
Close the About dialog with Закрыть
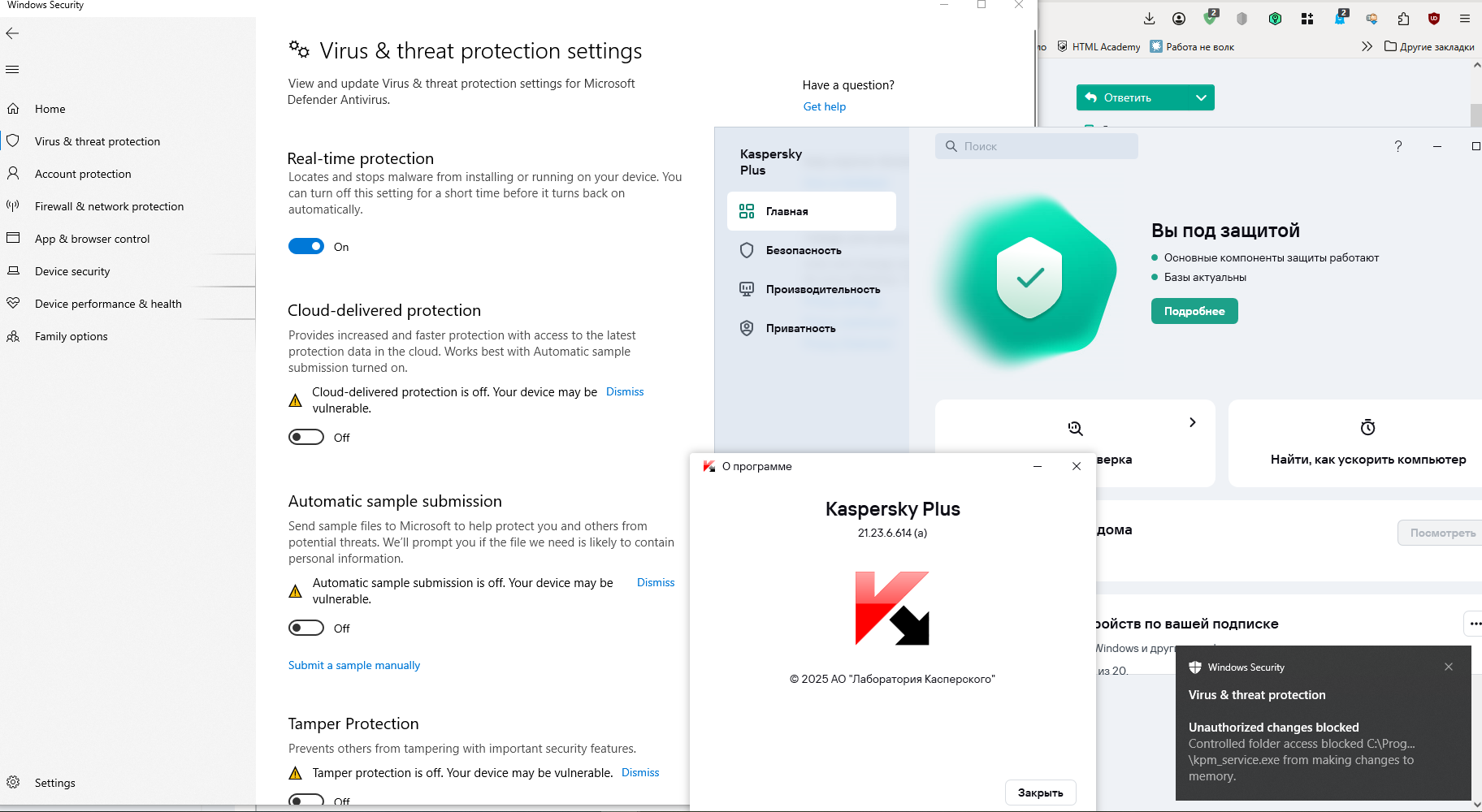(x=1041, y=793)
